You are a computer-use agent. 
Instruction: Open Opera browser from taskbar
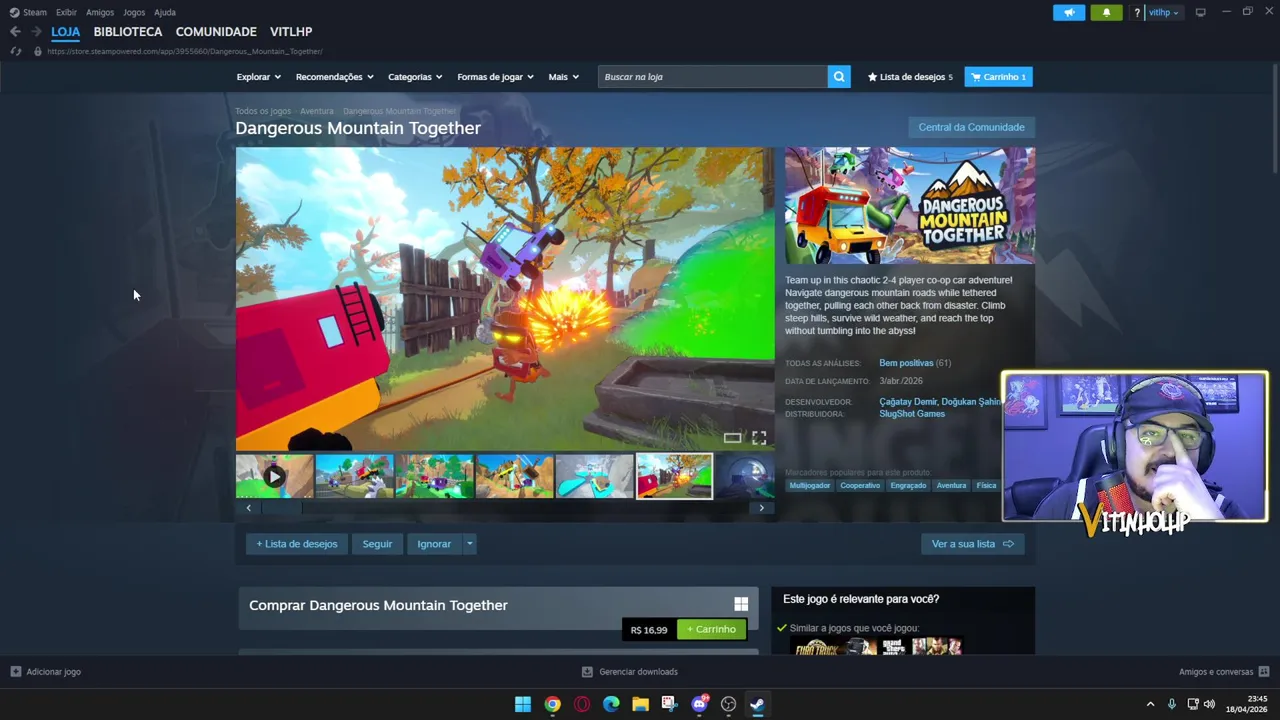point(582,704)
